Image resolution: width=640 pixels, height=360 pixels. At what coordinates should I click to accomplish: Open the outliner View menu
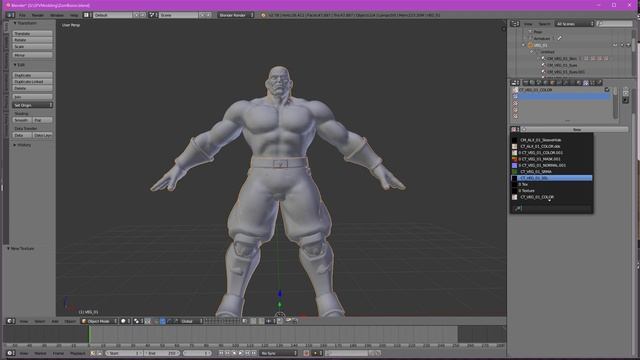[528, 24]
